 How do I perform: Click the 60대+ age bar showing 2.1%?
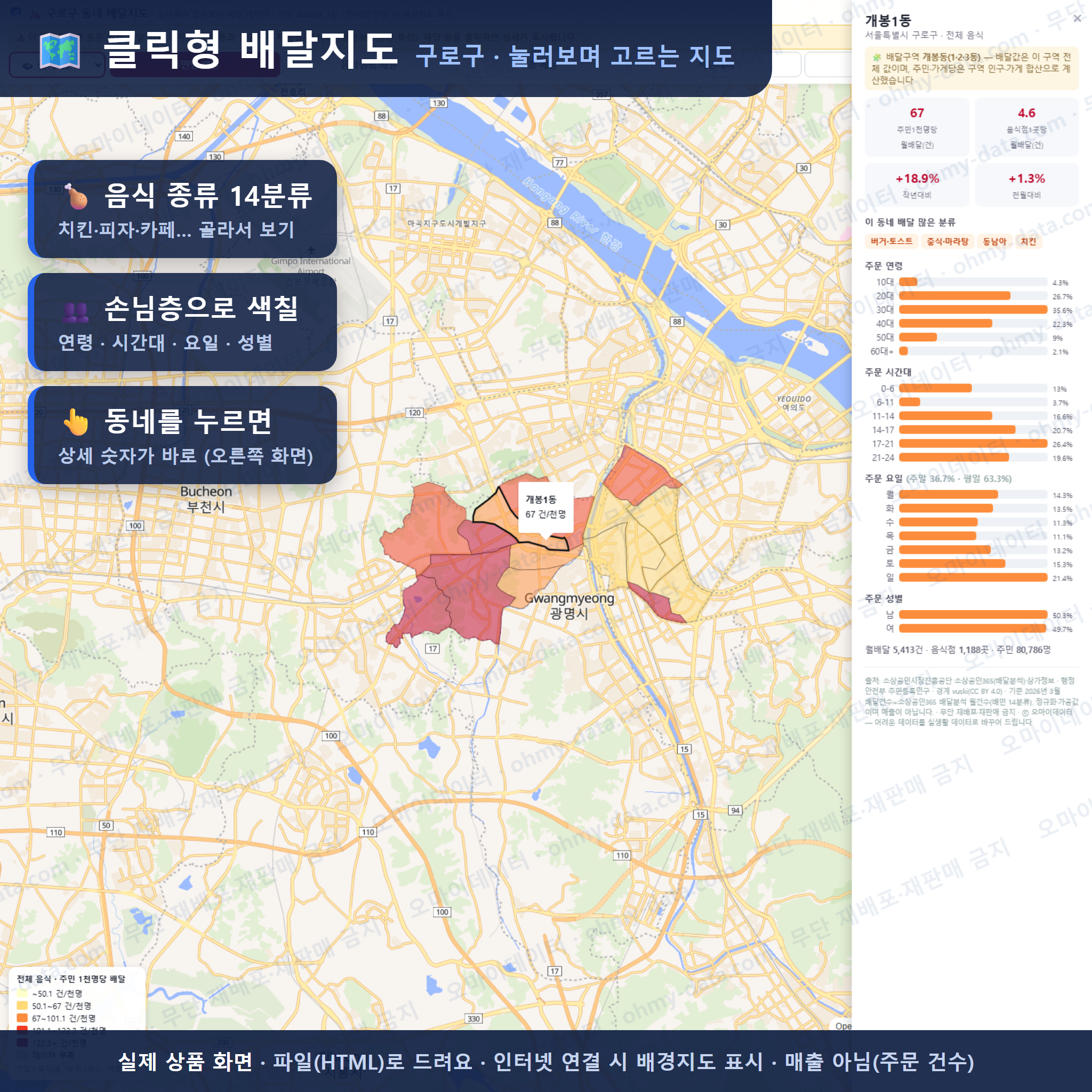click(973, 351)
